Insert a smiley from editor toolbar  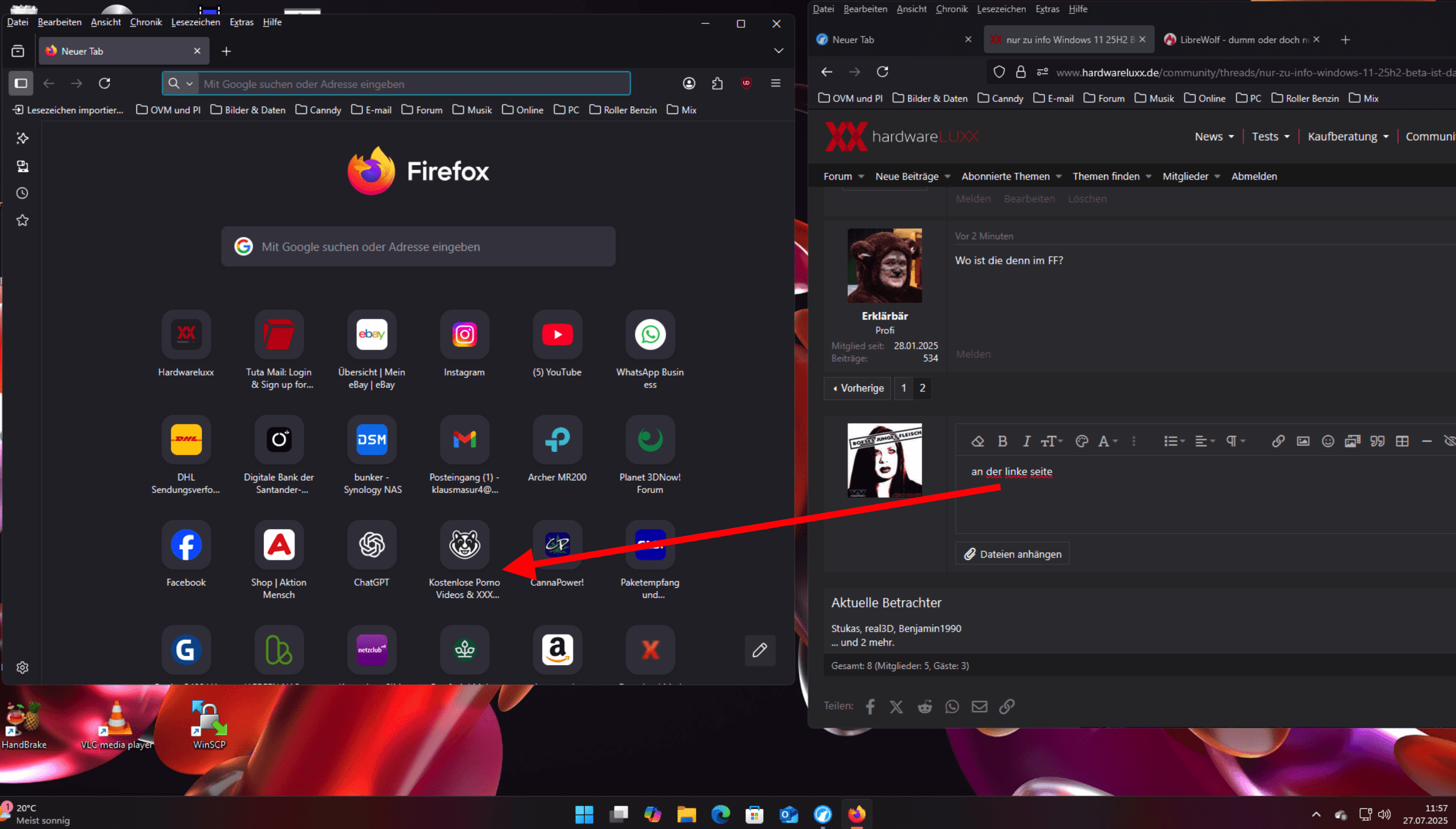pyautogui.click(x=1328, y=441)
